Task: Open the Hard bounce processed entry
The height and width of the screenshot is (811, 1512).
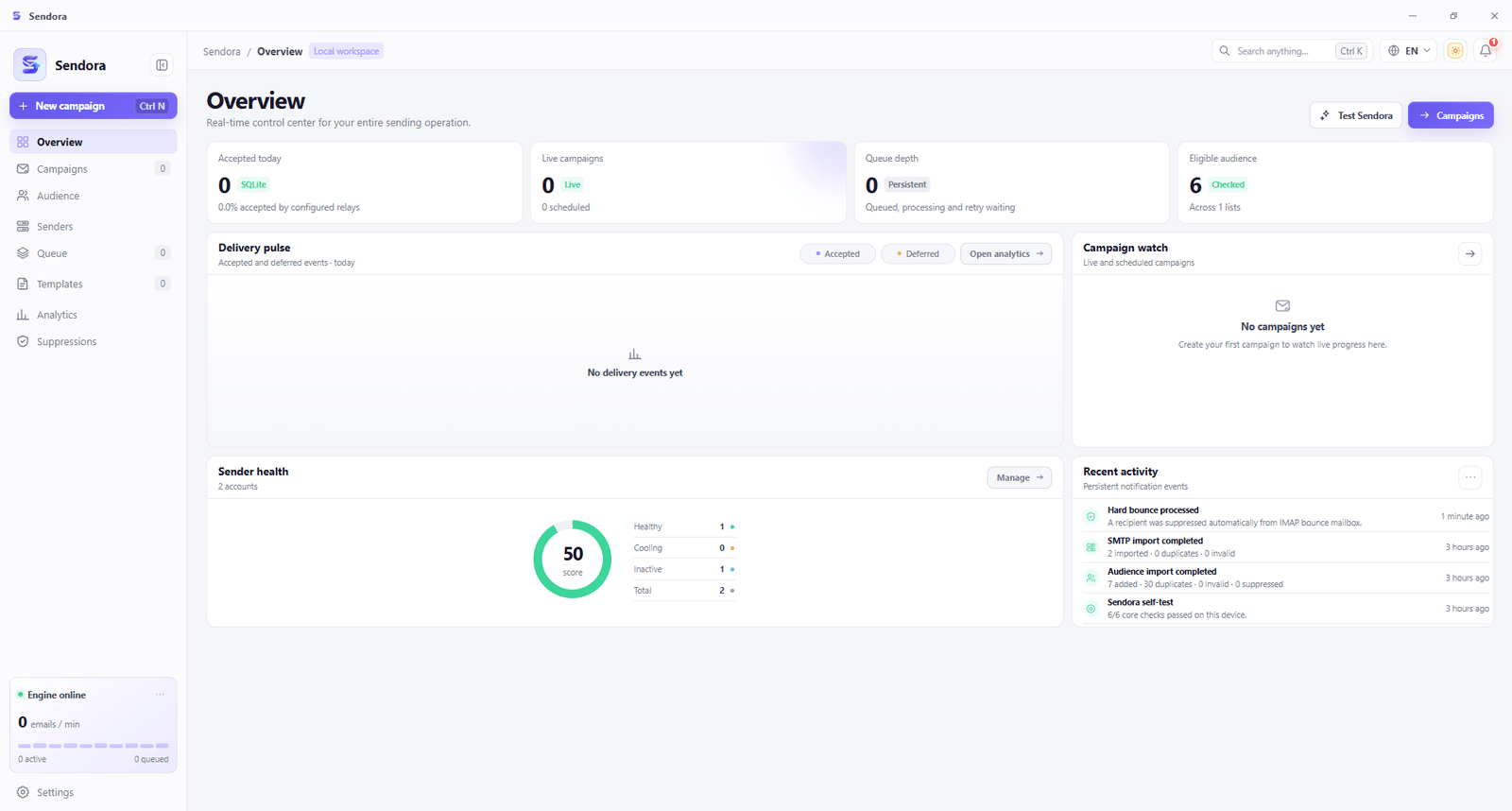Action: 1286,516
